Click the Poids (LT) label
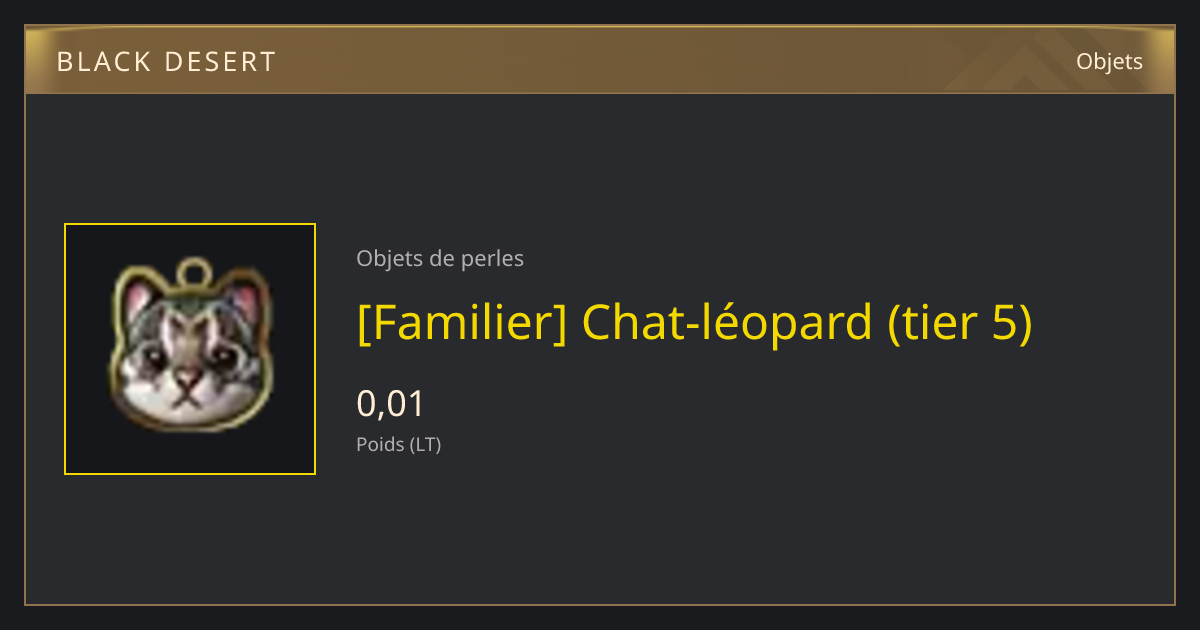 (399, 445)
